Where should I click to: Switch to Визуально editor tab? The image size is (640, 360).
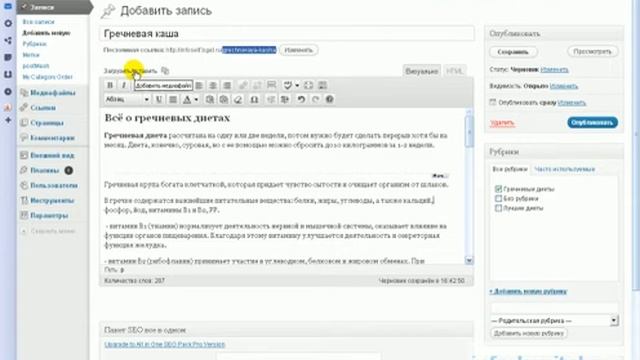[421, 71]
